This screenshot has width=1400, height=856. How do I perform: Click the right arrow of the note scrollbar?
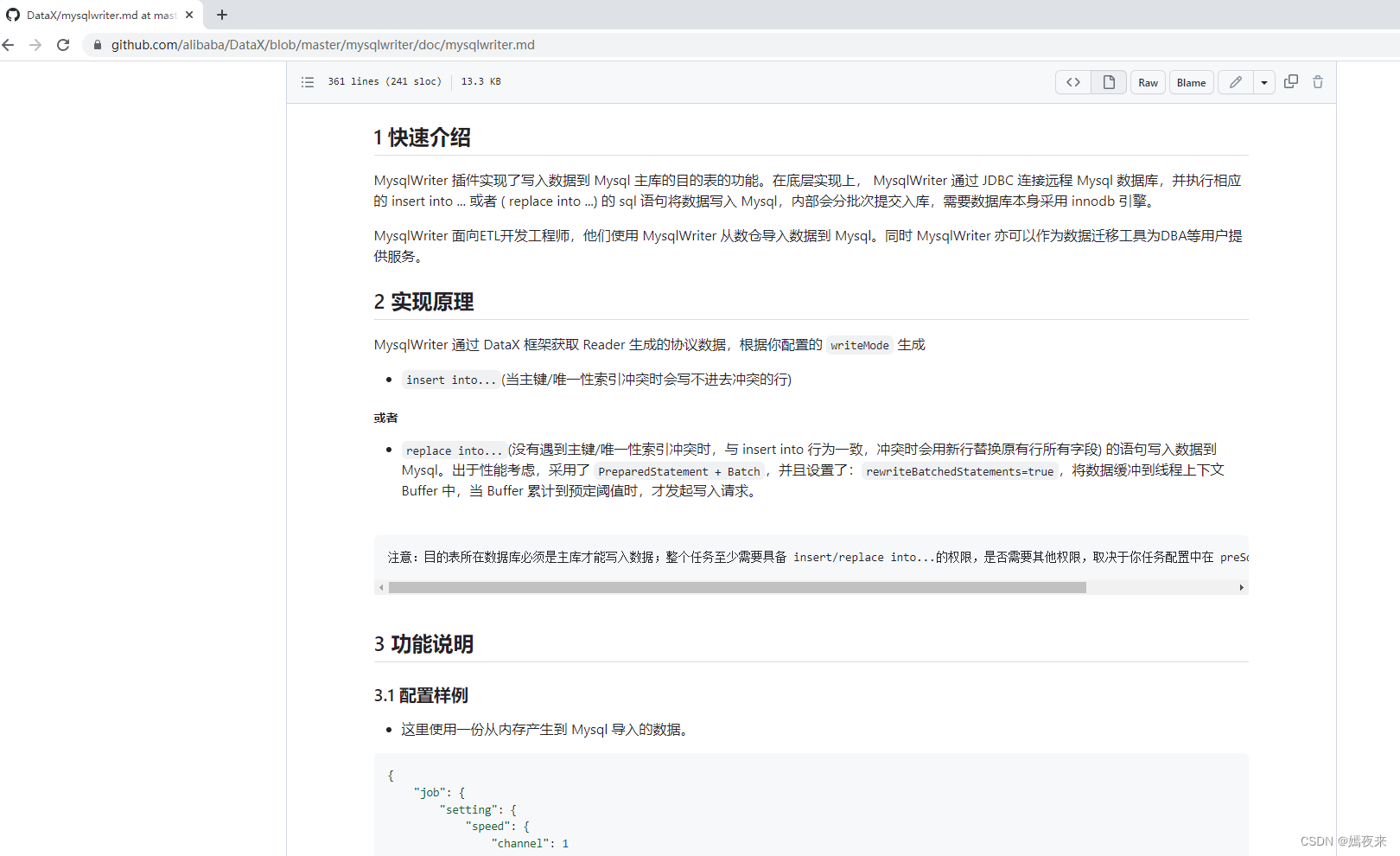coord(1242,587)
